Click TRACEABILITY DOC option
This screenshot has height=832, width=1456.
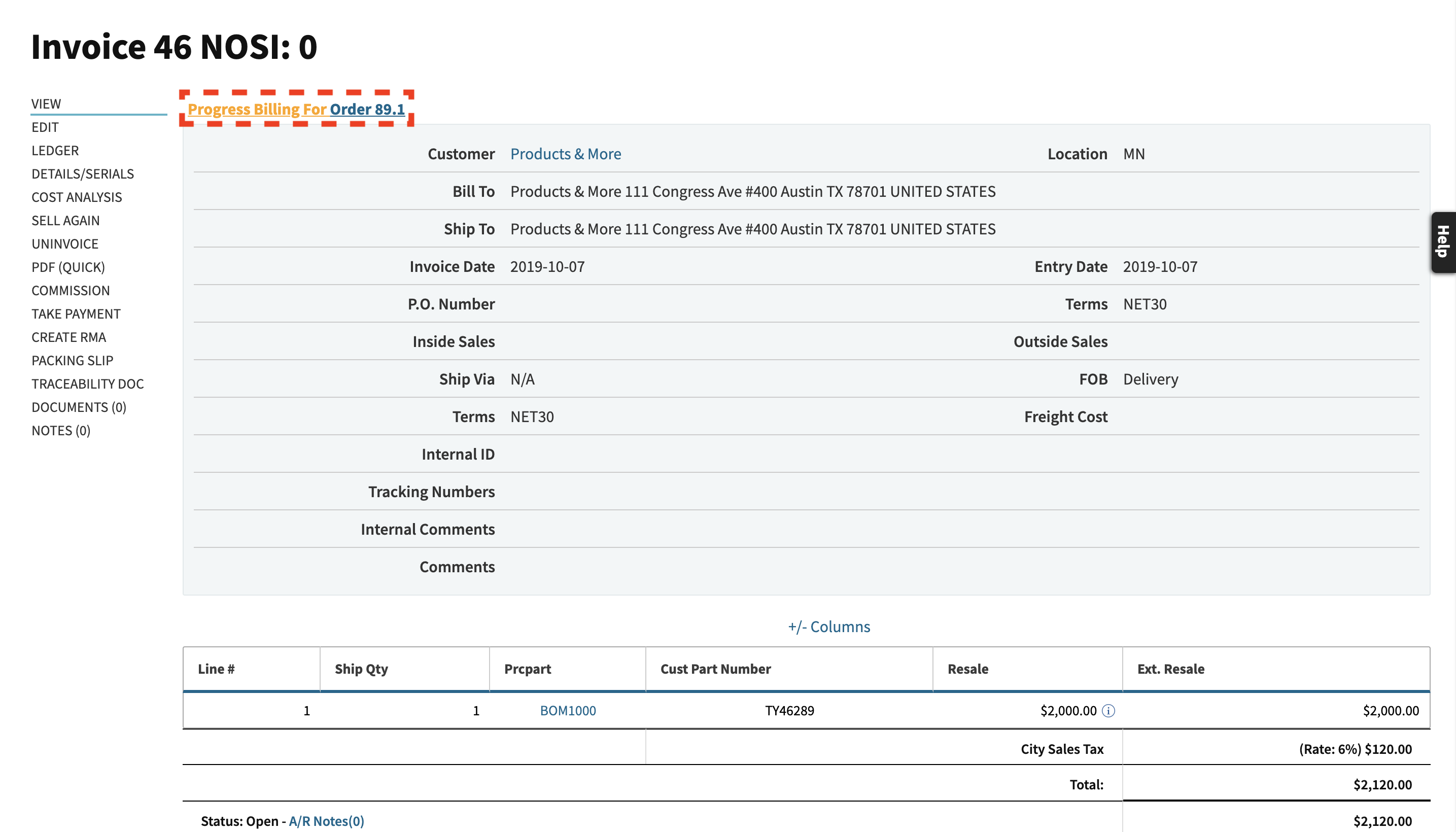tap(88, 383)
